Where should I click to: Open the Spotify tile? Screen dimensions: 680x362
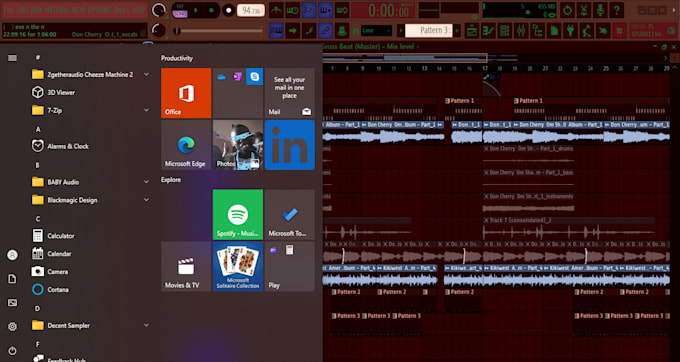238,214
